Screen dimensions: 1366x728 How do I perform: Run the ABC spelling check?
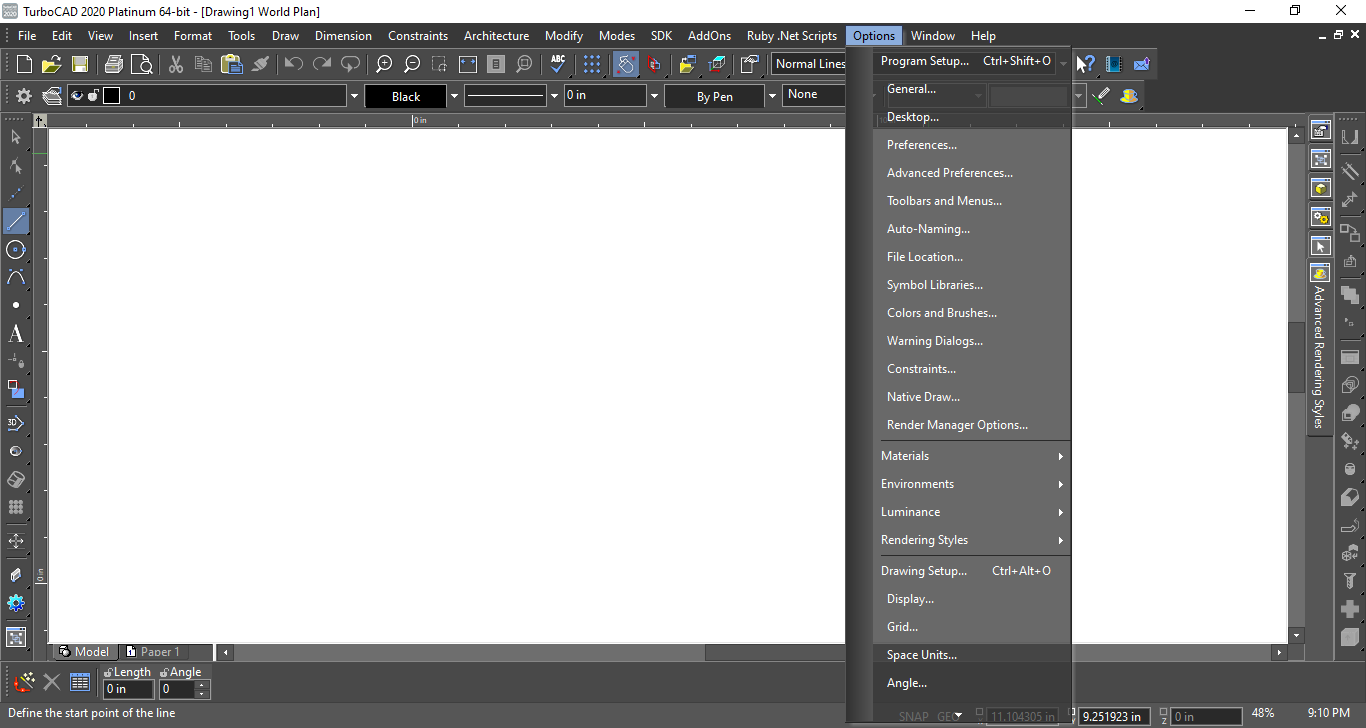pyautogui.click(x=558, y=64)
